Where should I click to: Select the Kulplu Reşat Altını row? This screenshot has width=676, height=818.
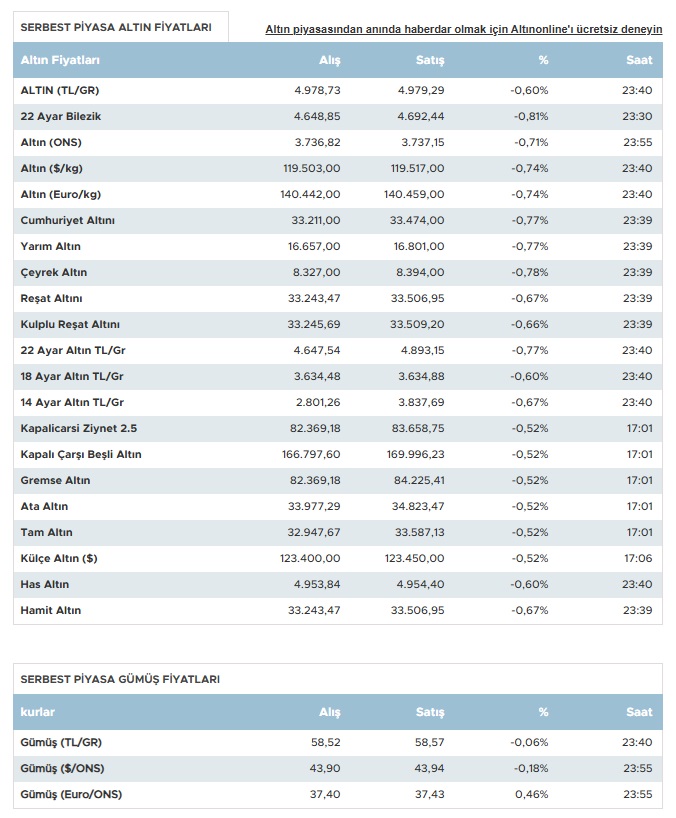pyautogui.click(x=338, y=324)
